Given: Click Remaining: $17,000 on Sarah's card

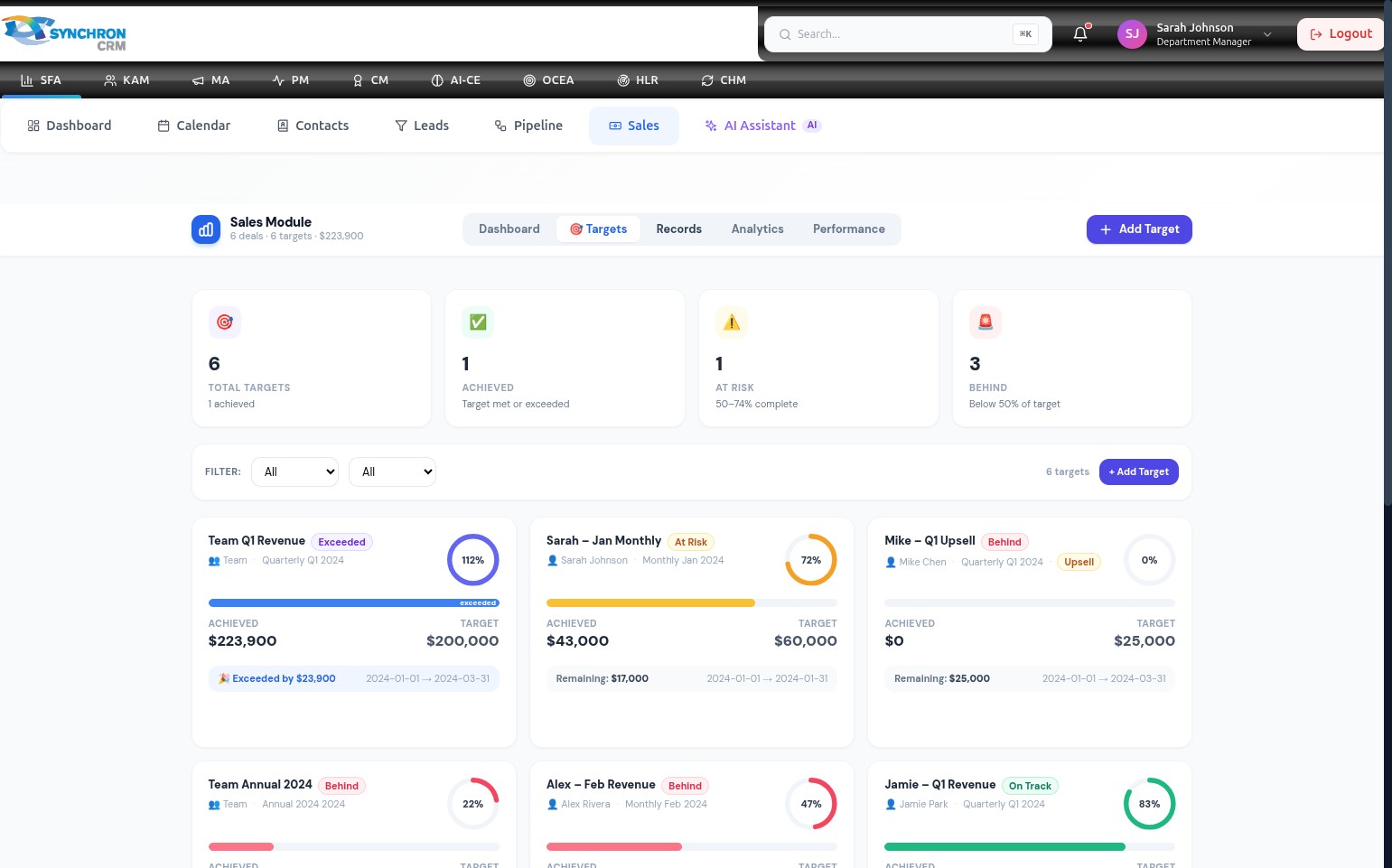Looking at the screenshot, I should (603, 678).
